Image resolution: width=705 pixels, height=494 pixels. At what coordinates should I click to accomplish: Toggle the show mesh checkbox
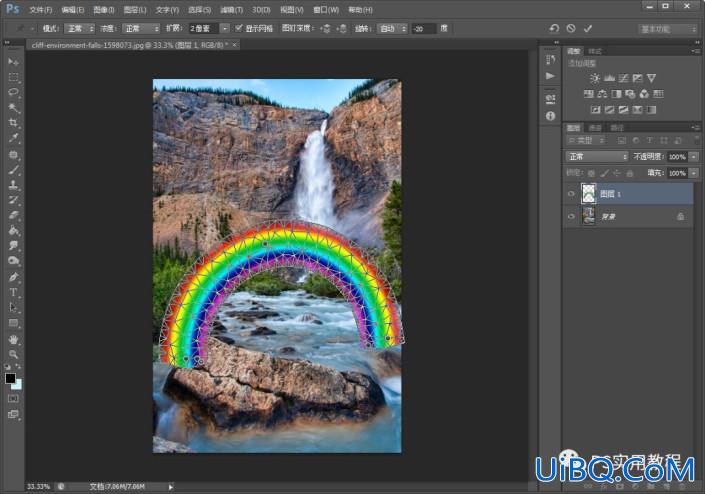[239, 28]
